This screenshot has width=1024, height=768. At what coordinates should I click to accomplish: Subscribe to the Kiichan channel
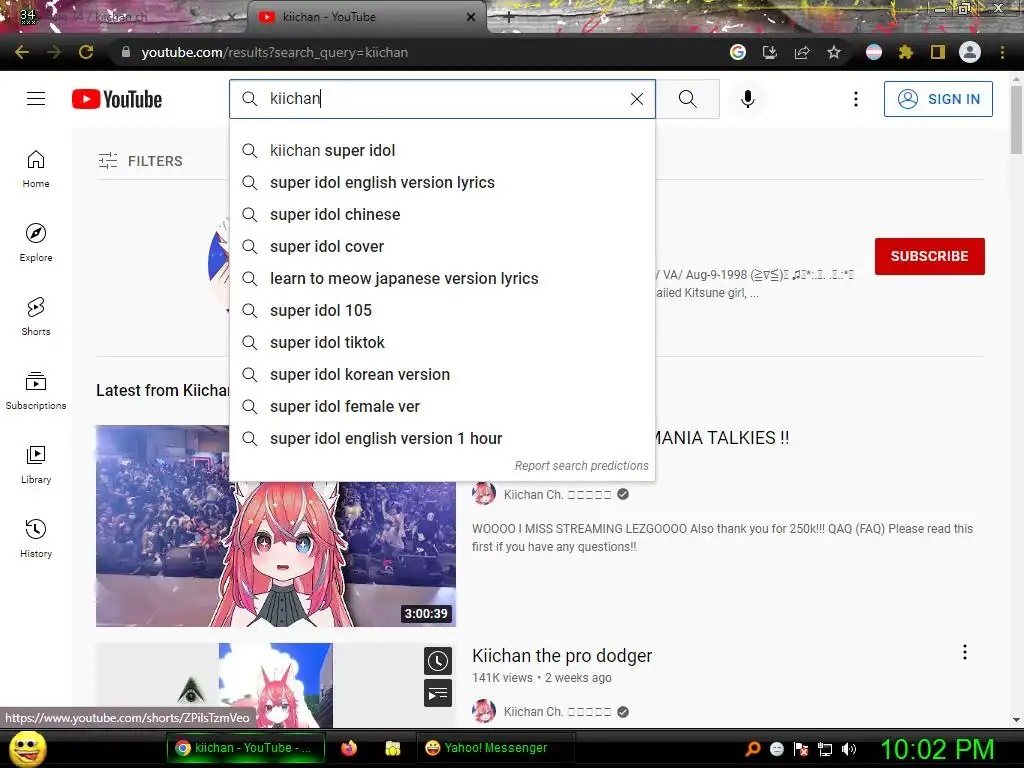[x=929, y=256]
